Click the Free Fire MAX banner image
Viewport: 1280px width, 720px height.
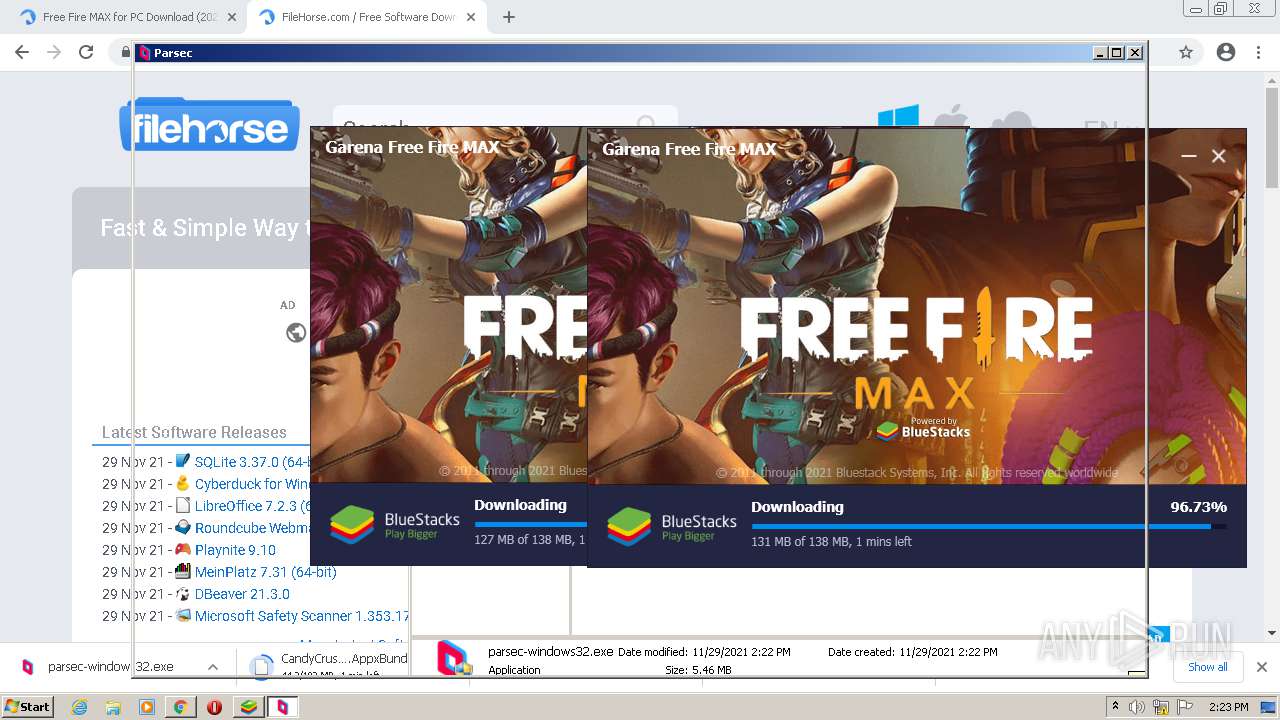click(x=917, y=306)
